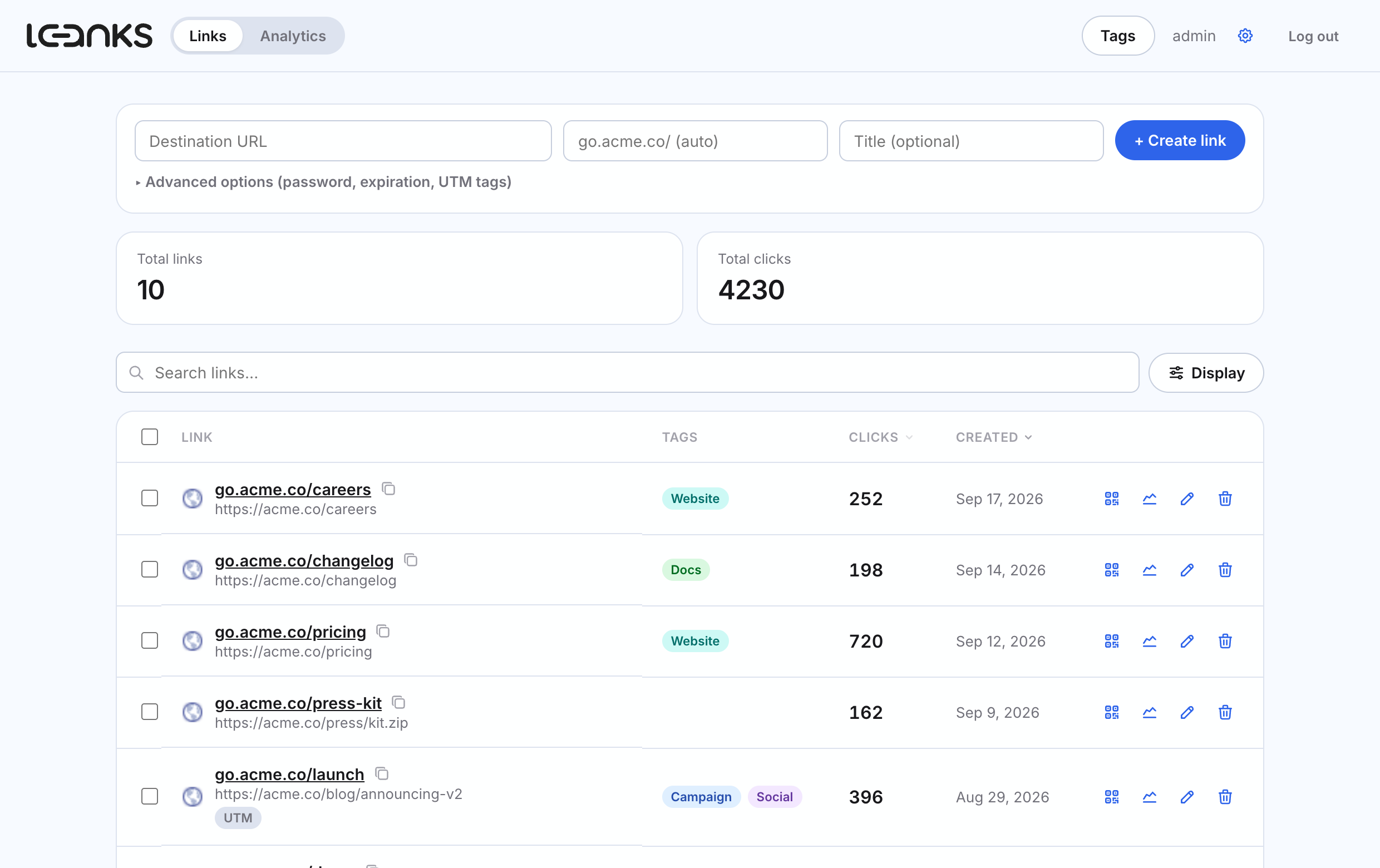Open the Display options menu
The height and width of the screenshot is (868, 1380).
click(1206, 373)
